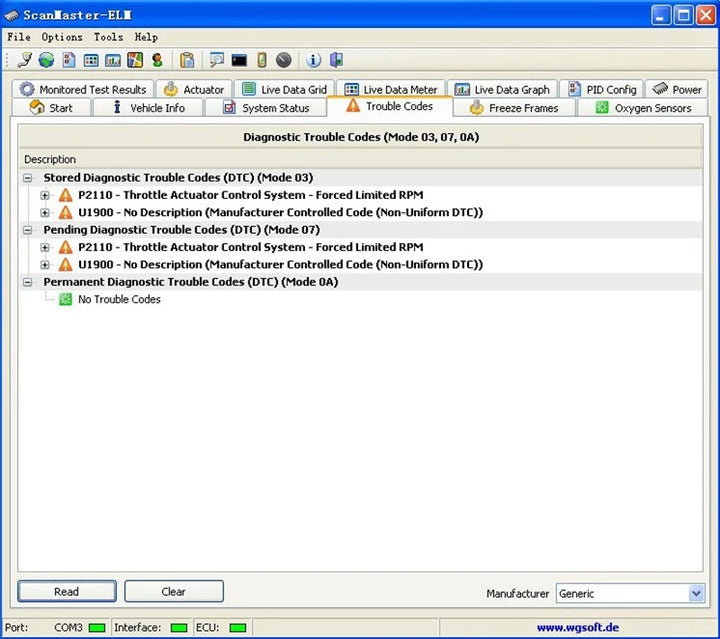The image size is (720, 639).
Task: Click the Clear button
Action: pos(174,591)
